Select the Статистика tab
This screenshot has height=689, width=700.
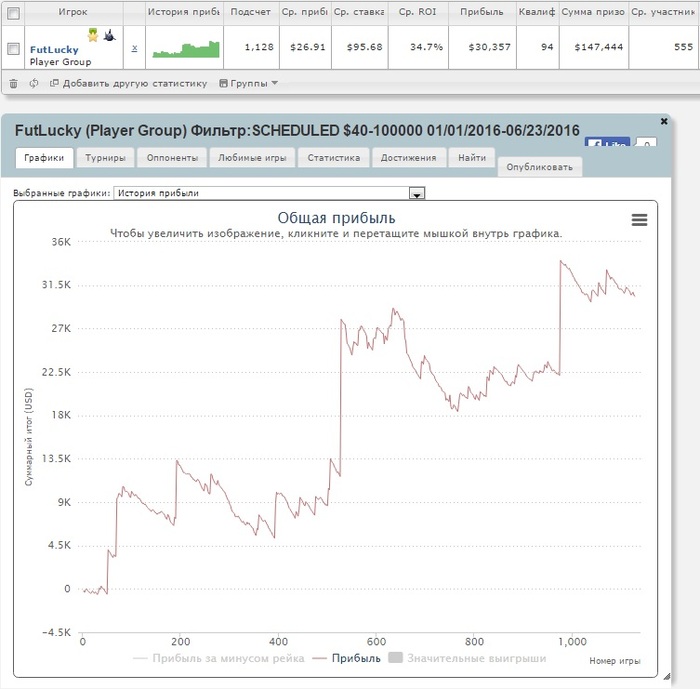click(333, 158)
